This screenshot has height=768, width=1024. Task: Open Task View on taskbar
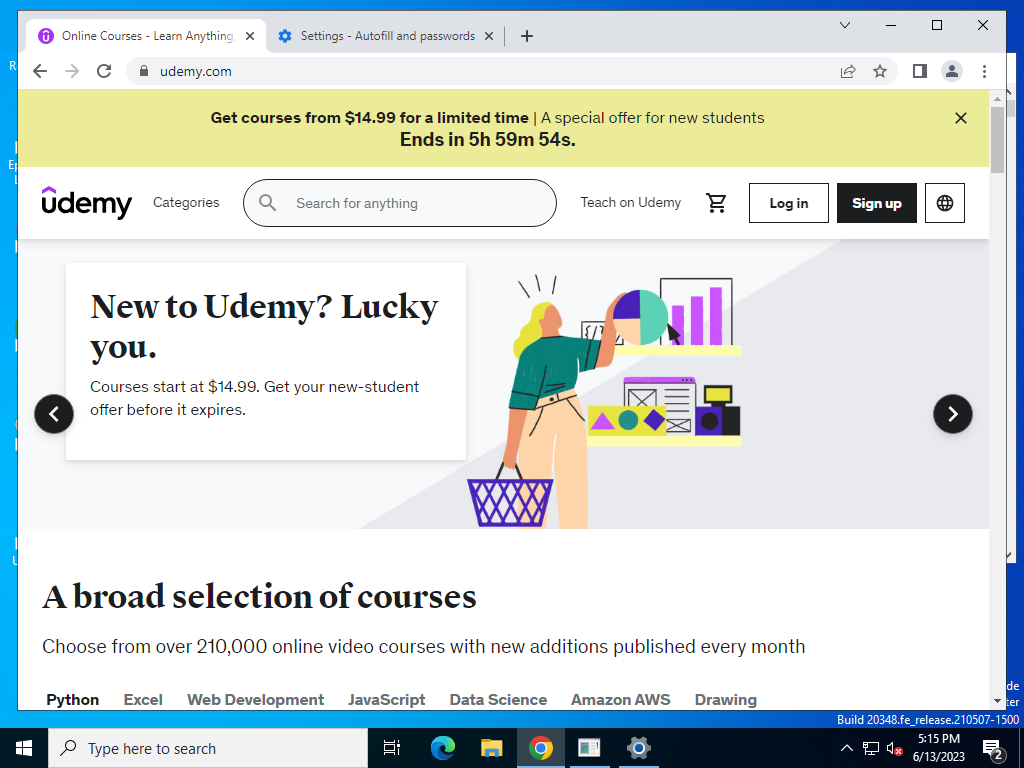pyautogui.click(x=392, y=748)
